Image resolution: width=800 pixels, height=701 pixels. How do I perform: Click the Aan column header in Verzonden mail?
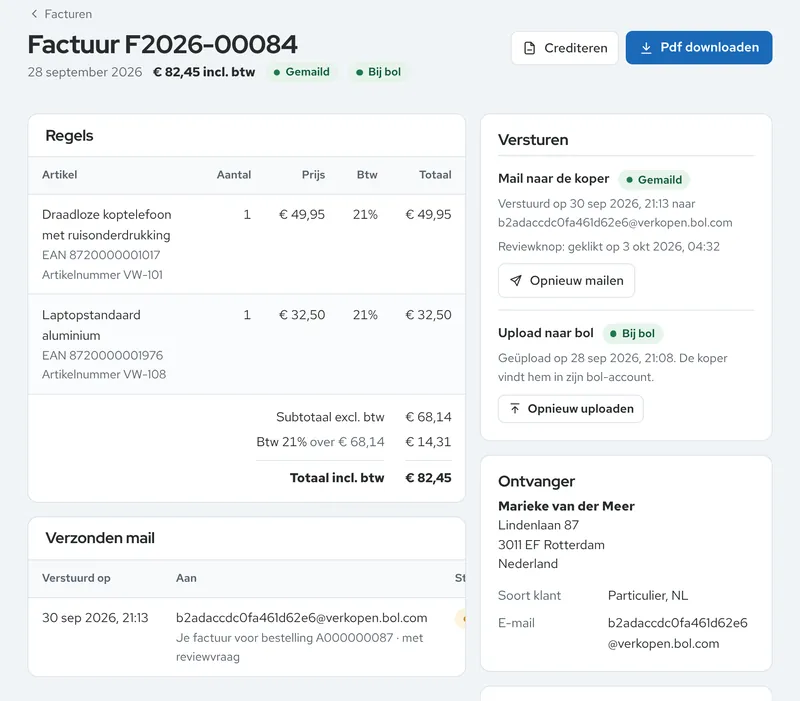[x=186, y=578]
